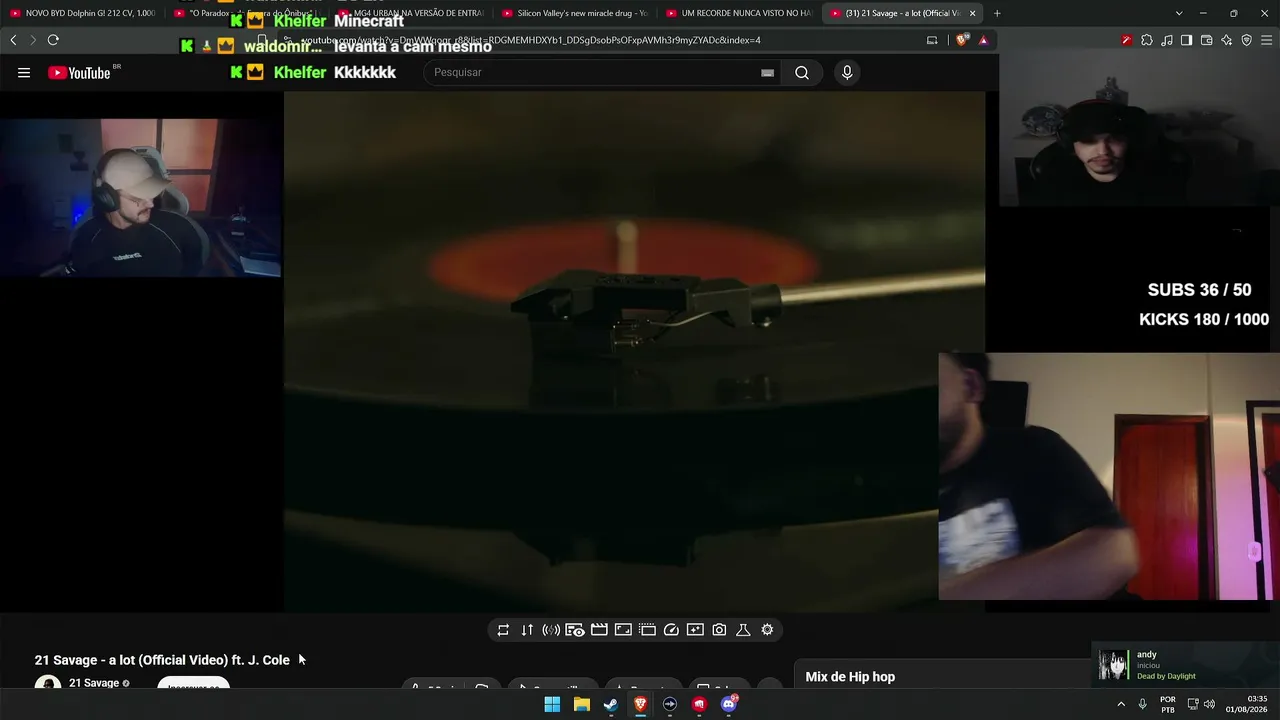The image size is (1280, 720).
Task: Click the flask experiments icon
Action: 743,630
